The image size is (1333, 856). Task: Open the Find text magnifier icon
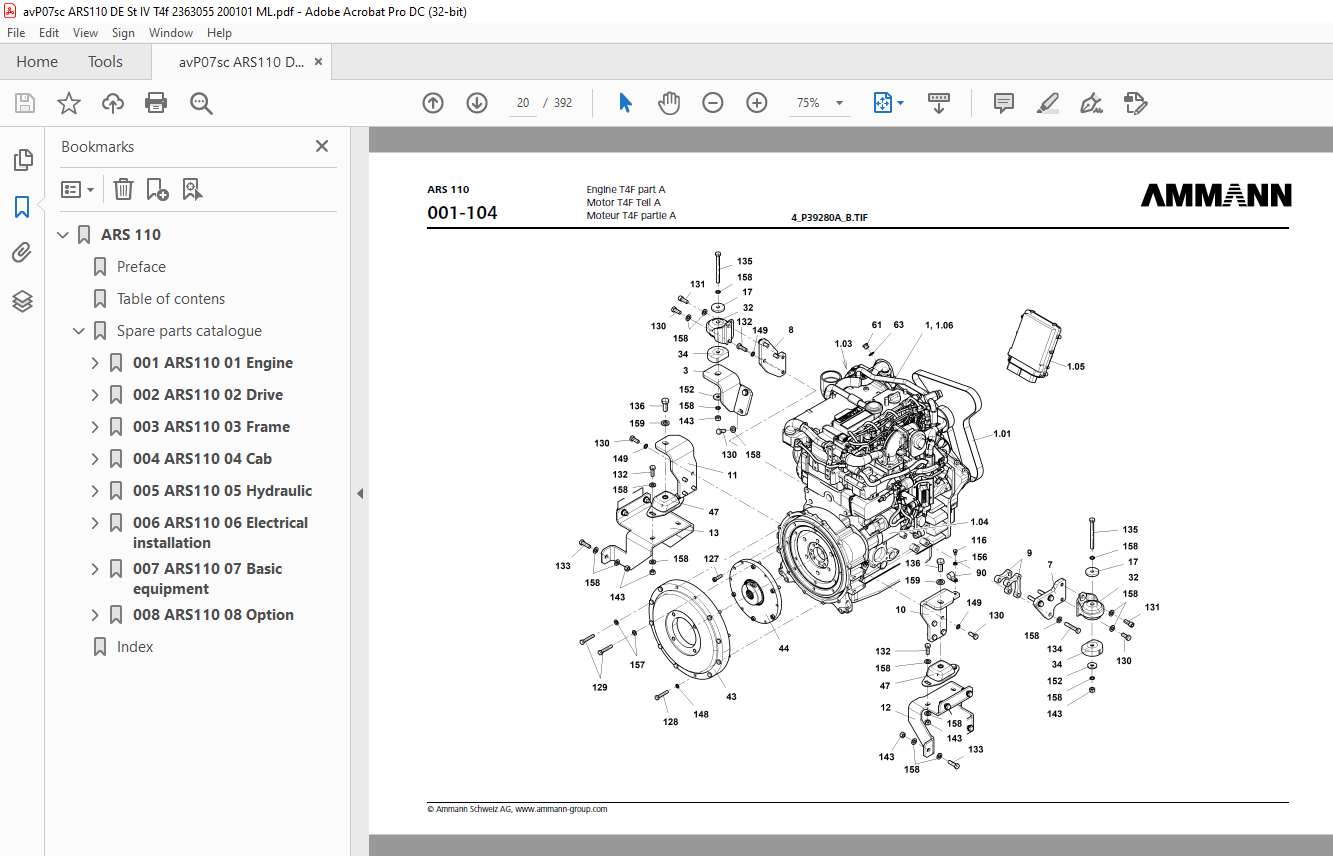pos(201,103)
